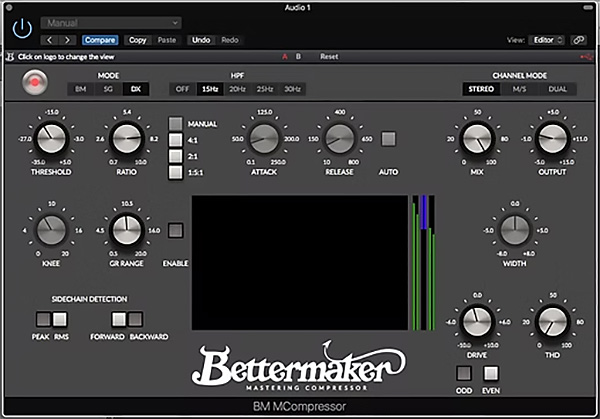
Task: Select M/S channel mode
Action: click(519, 89)
